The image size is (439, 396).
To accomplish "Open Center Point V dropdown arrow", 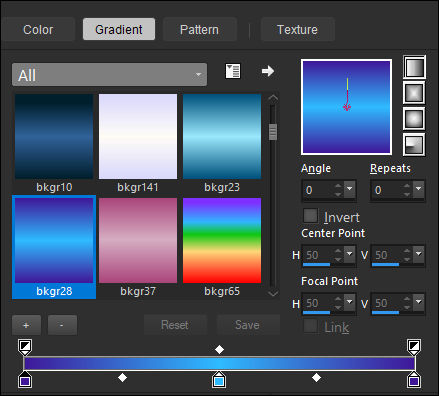I will 418,255.
